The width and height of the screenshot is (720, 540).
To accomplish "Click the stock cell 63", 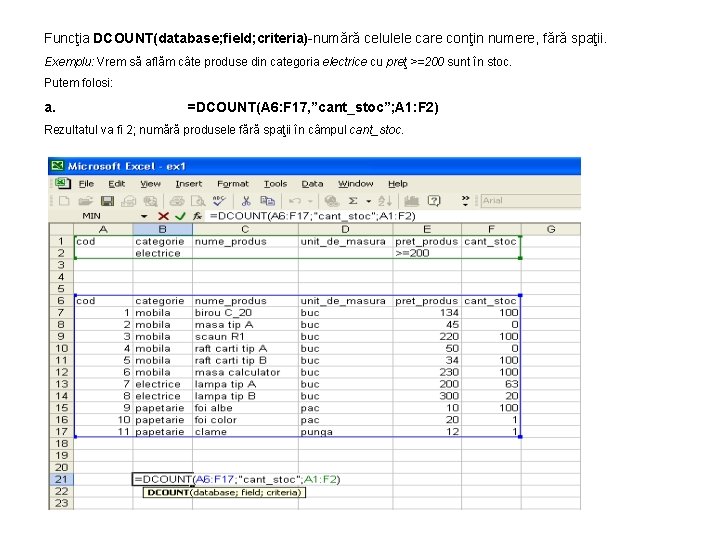I will [491, 384].
